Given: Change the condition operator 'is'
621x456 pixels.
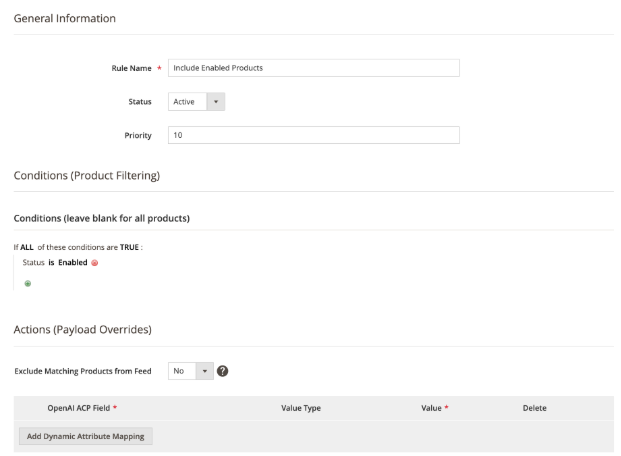Looking at the screenshot, I should [51, 263].
